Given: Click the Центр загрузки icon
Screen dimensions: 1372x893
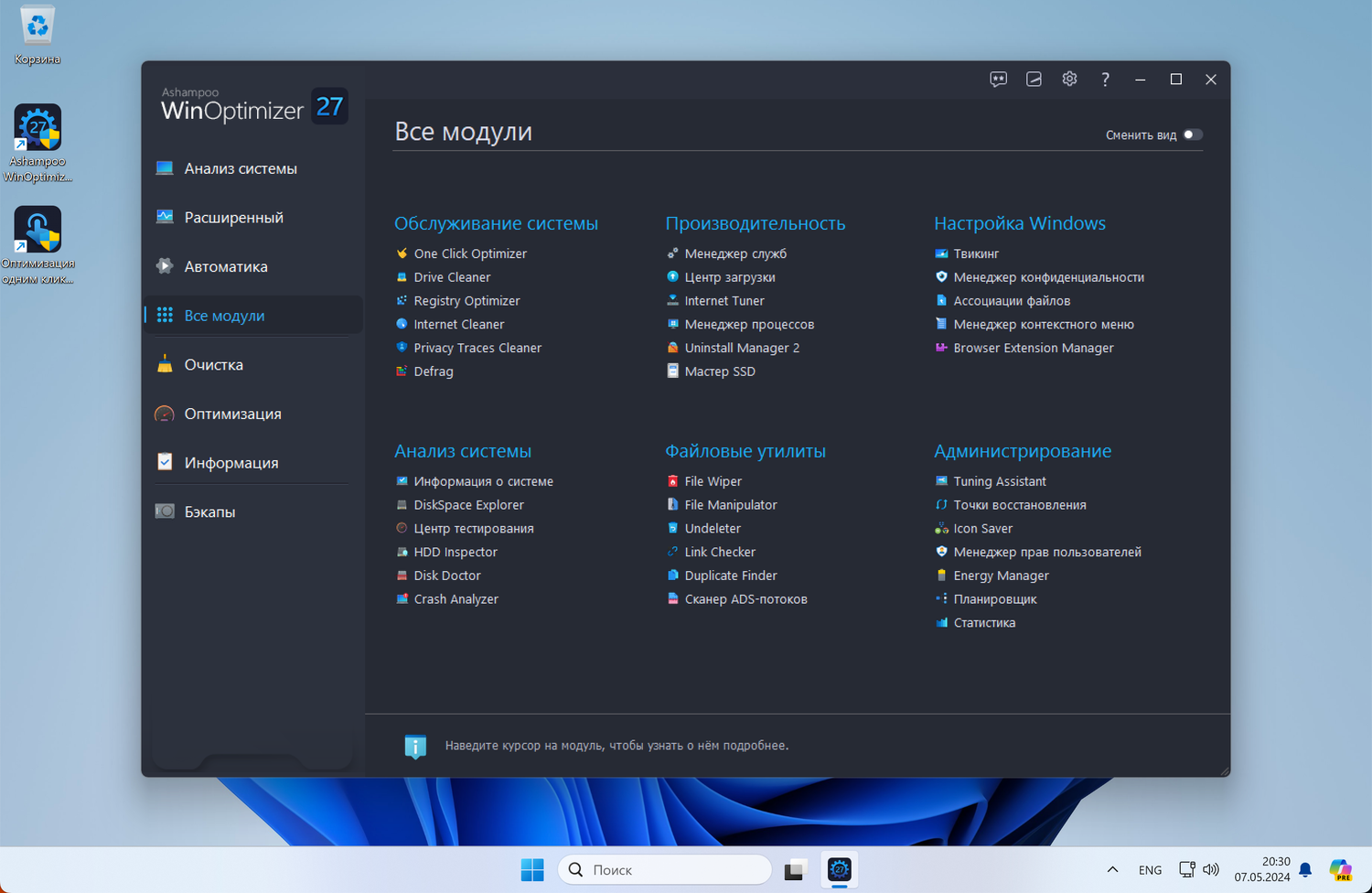Looking at the screenshot, I should click(672, 277).
